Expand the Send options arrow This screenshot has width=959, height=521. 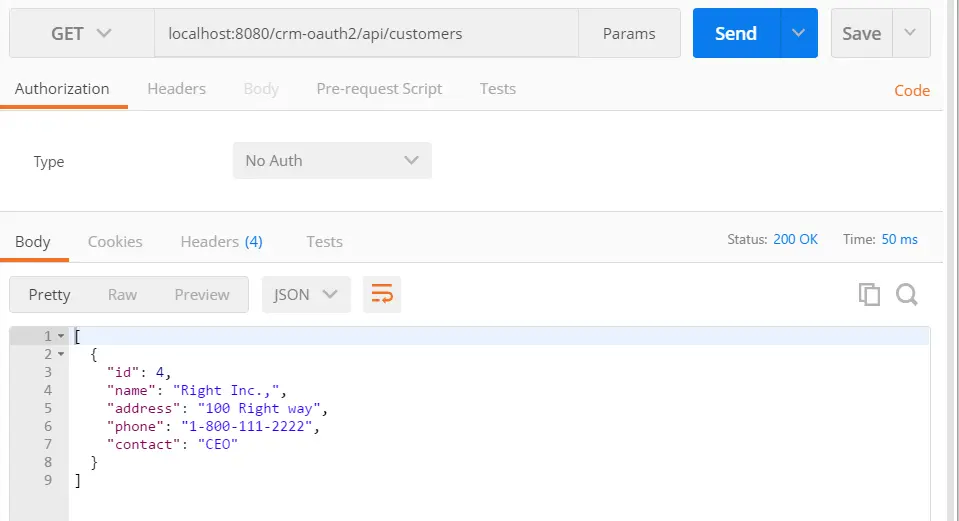[798, 33]
